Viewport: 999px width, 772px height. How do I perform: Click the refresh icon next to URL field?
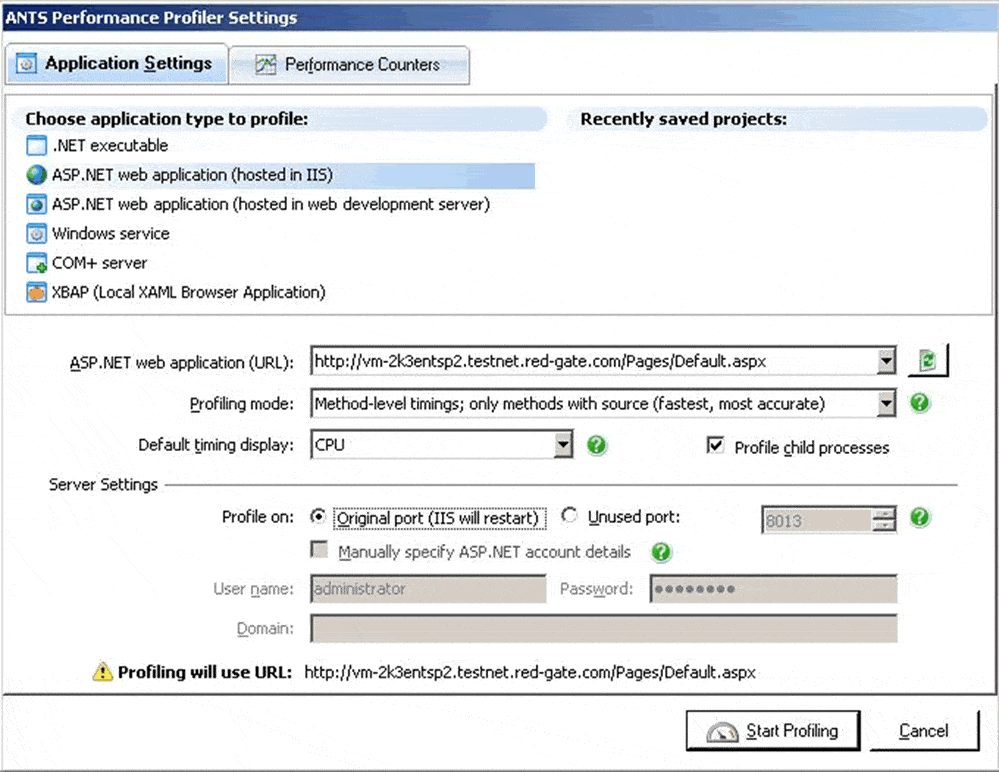928,361
